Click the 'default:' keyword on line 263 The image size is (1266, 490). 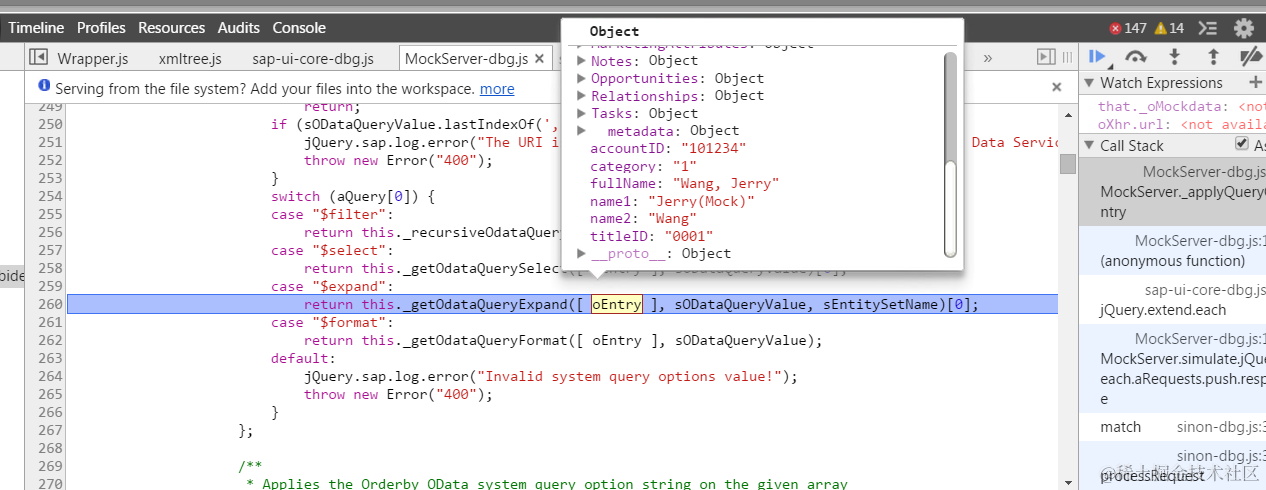pos(304,358)
